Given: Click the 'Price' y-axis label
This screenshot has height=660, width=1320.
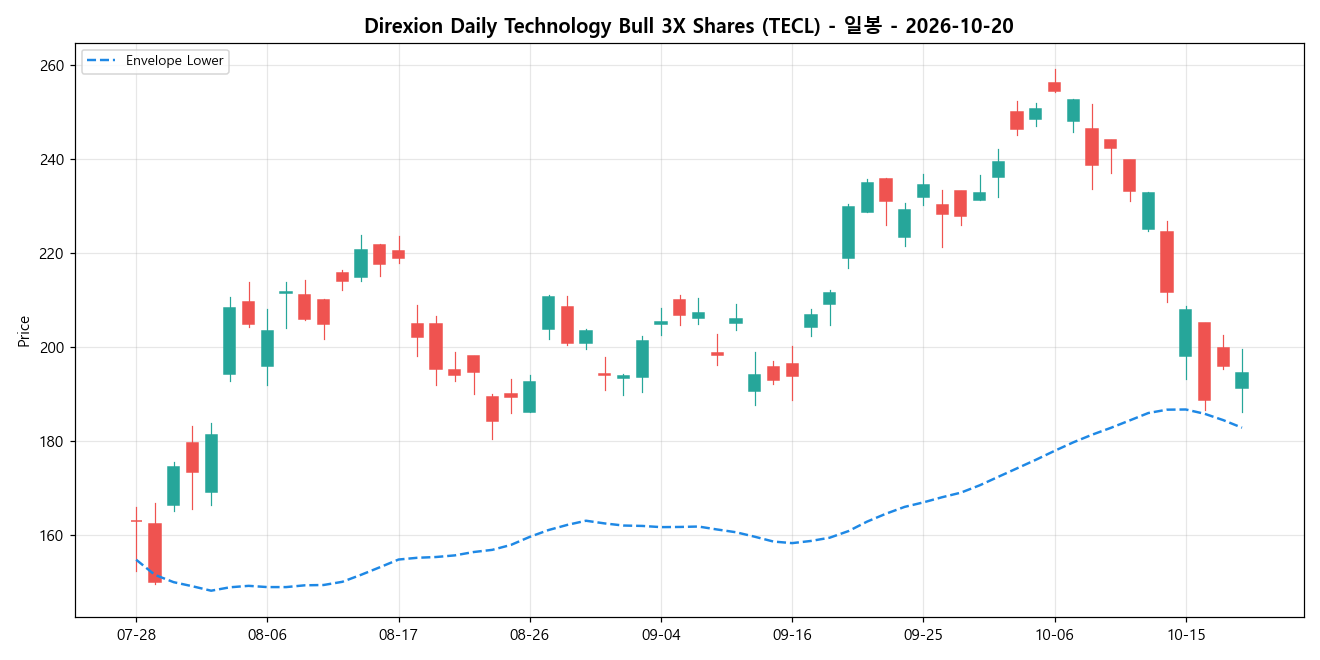Looking at the screenshot, I should coord(24,330).
